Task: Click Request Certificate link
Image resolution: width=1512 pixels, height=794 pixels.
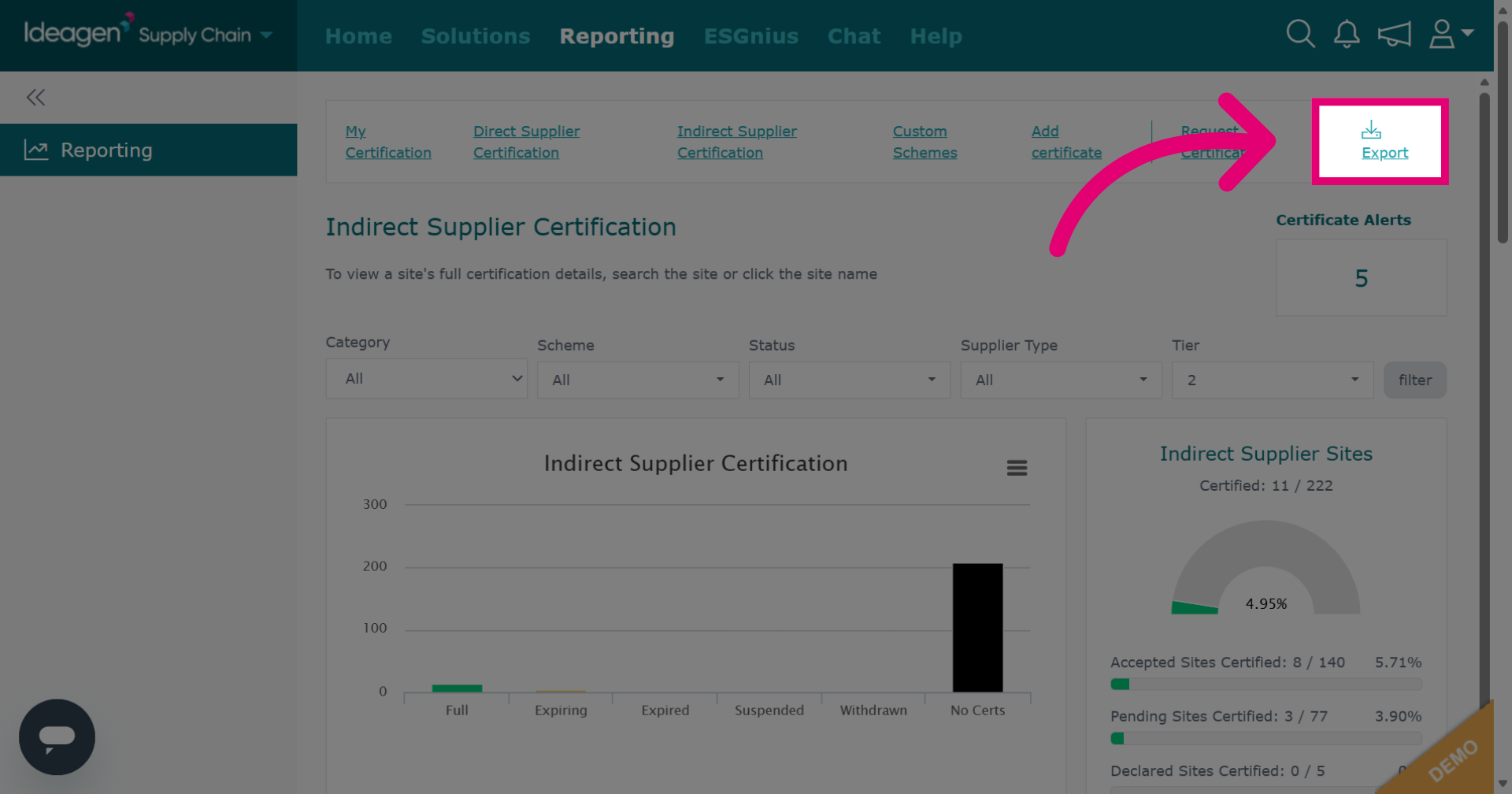Action: [x=1213, y=142]
